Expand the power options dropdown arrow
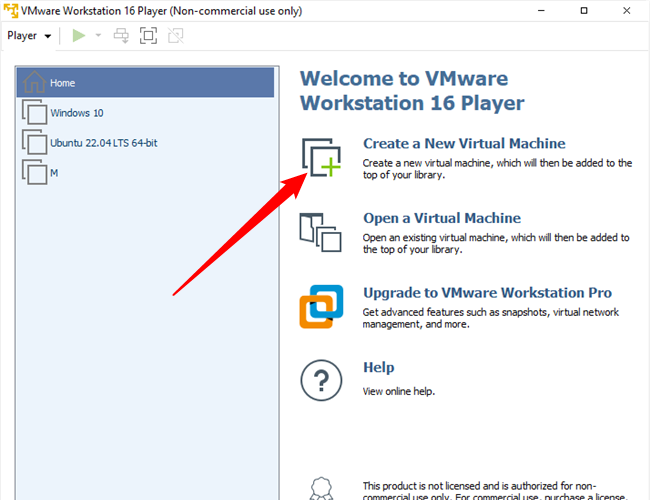The image size is (650, 500). click(98, 36)
